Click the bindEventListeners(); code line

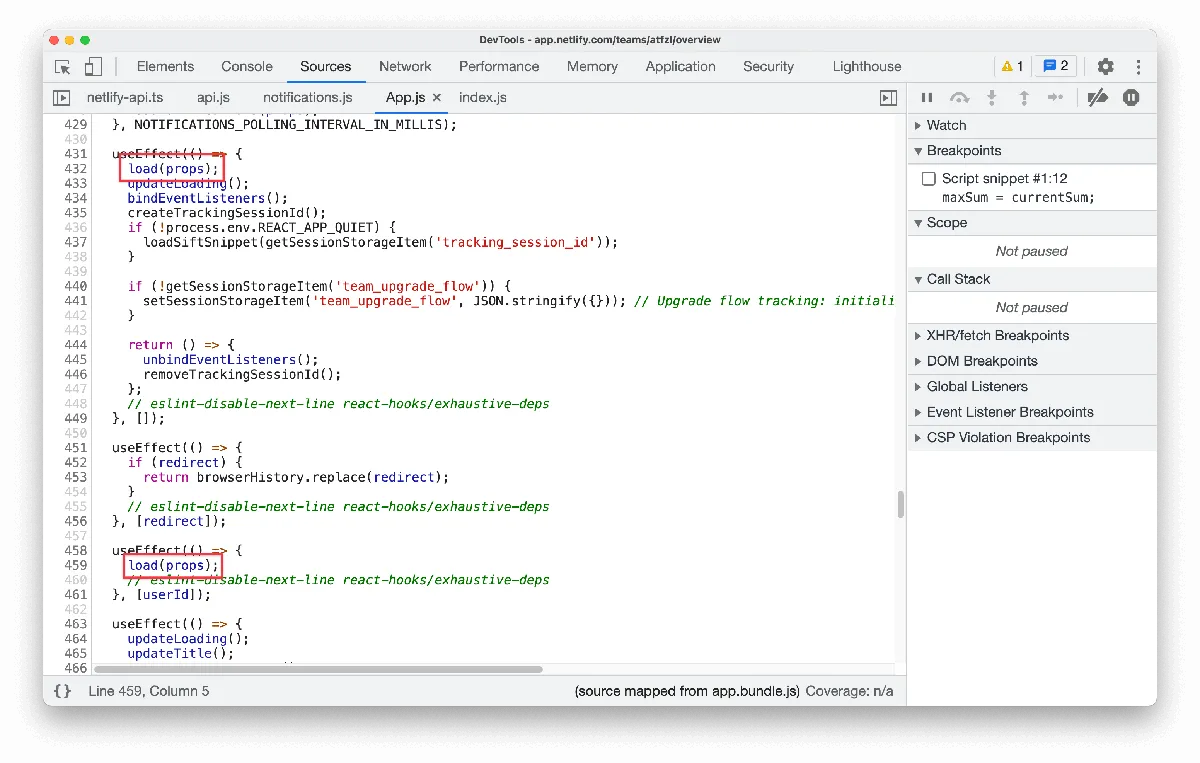[207, 198]
